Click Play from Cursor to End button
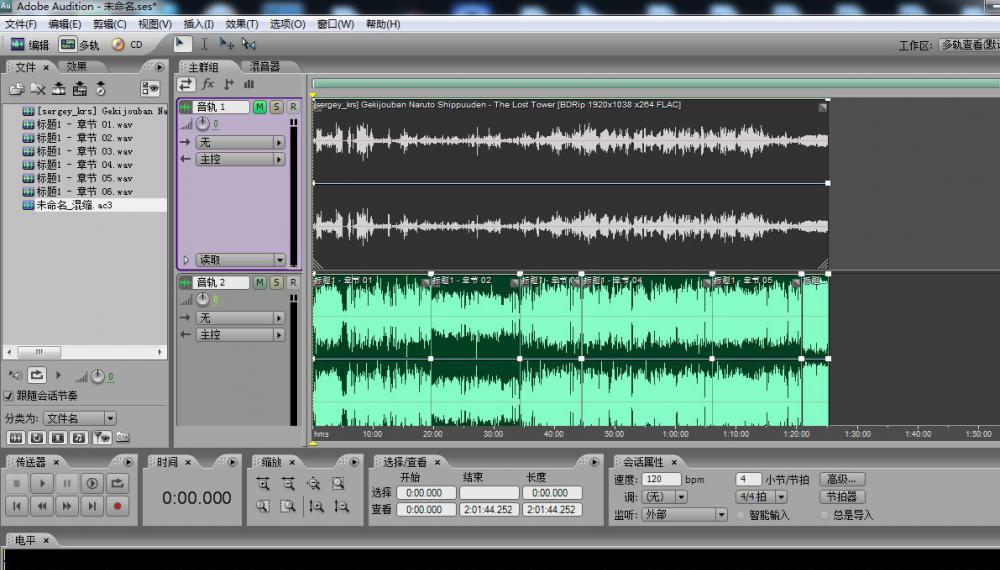Viewport: 1000px width, 570px height. [92, 483]
